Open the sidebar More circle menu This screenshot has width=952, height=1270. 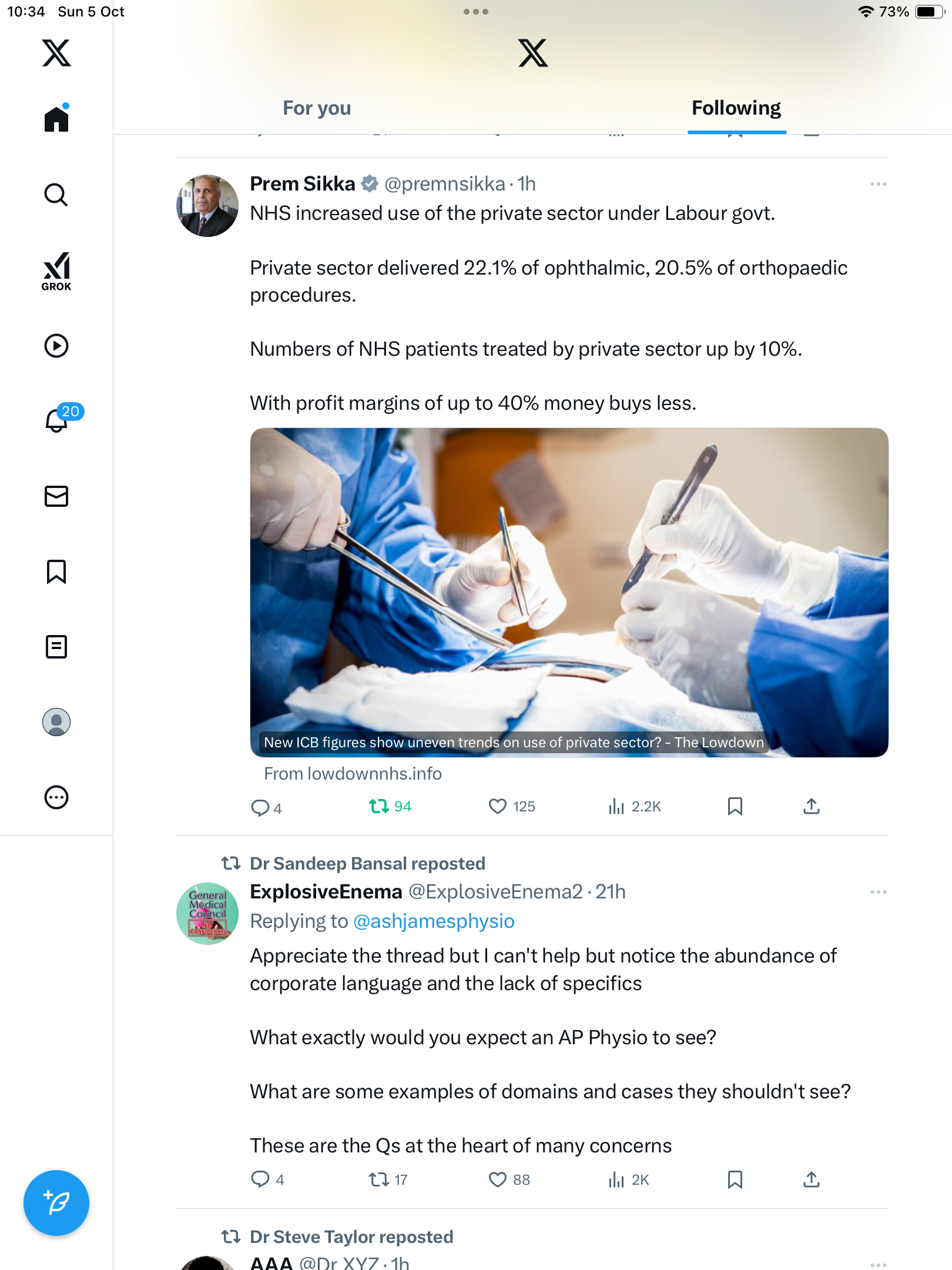pos(56,797)
